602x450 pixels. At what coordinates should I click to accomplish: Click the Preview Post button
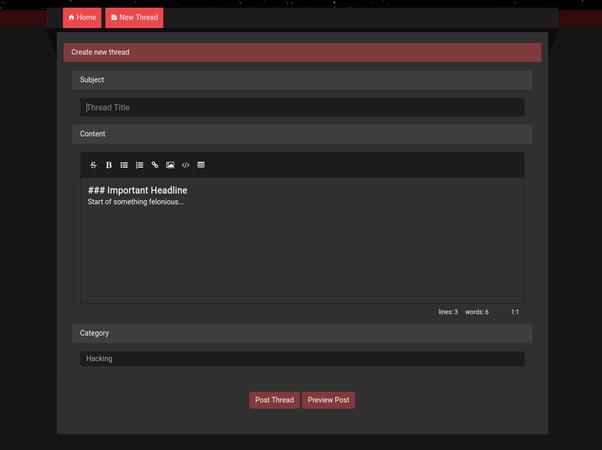pyautogui.click(x=329, y=400)
